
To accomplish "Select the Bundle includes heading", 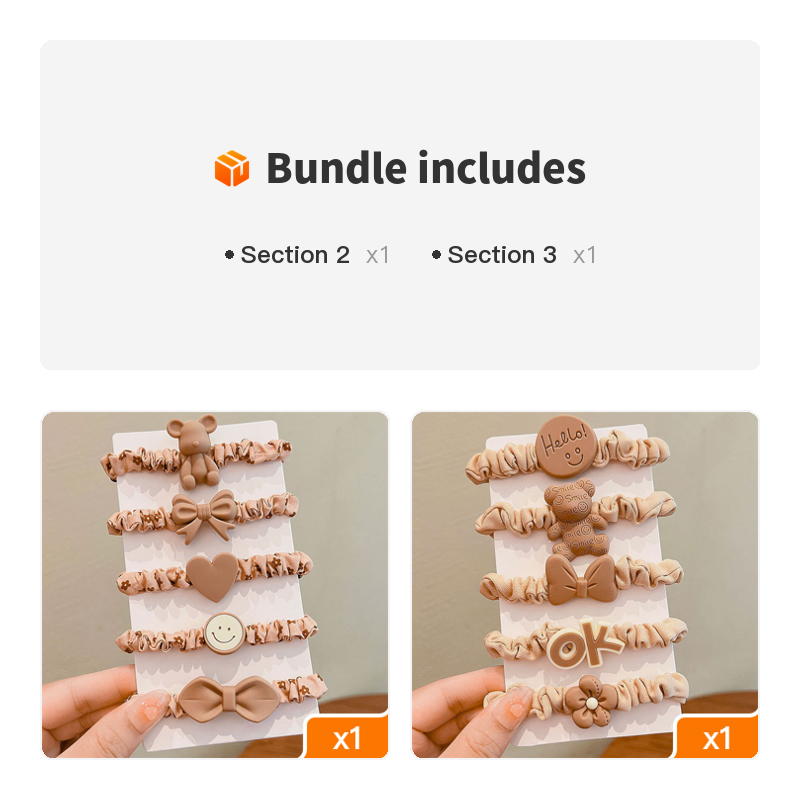I will tap(426, 168).
